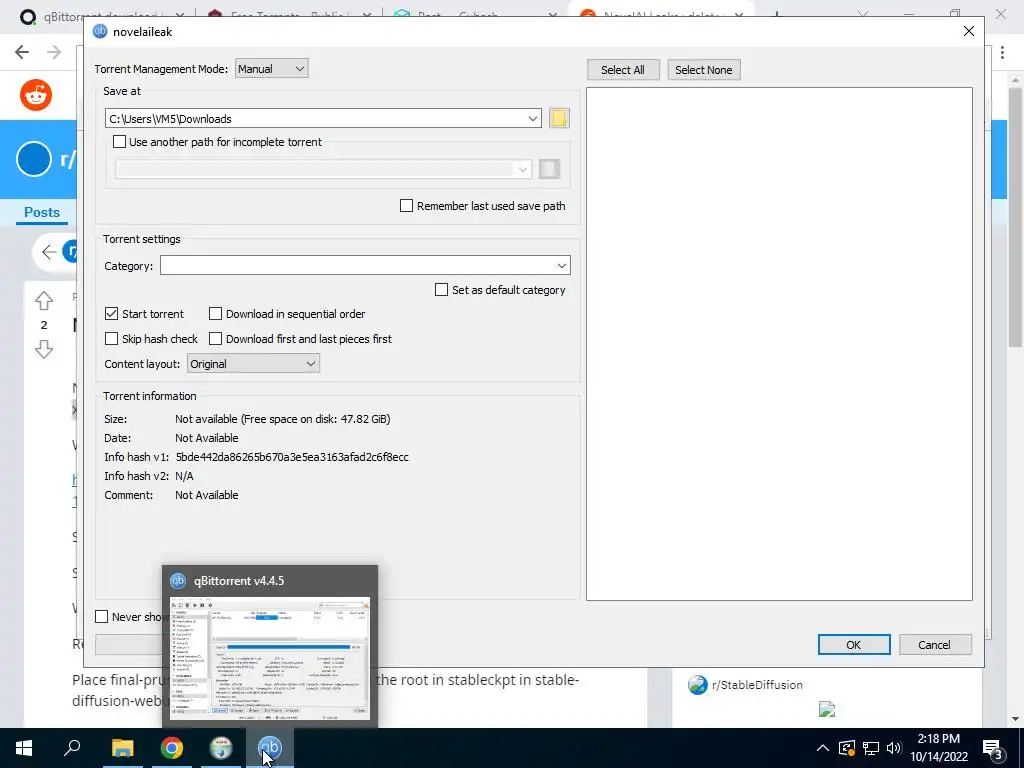This screenshot has height=768, width=1024.
Task: Click the security tray icon with warning
Action: tap(846, 748)
